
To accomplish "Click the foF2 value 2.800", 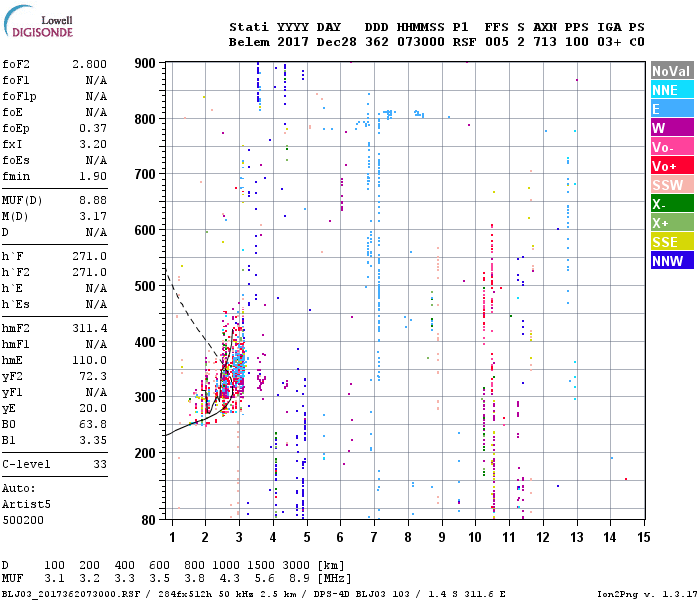I will (89, 64).
